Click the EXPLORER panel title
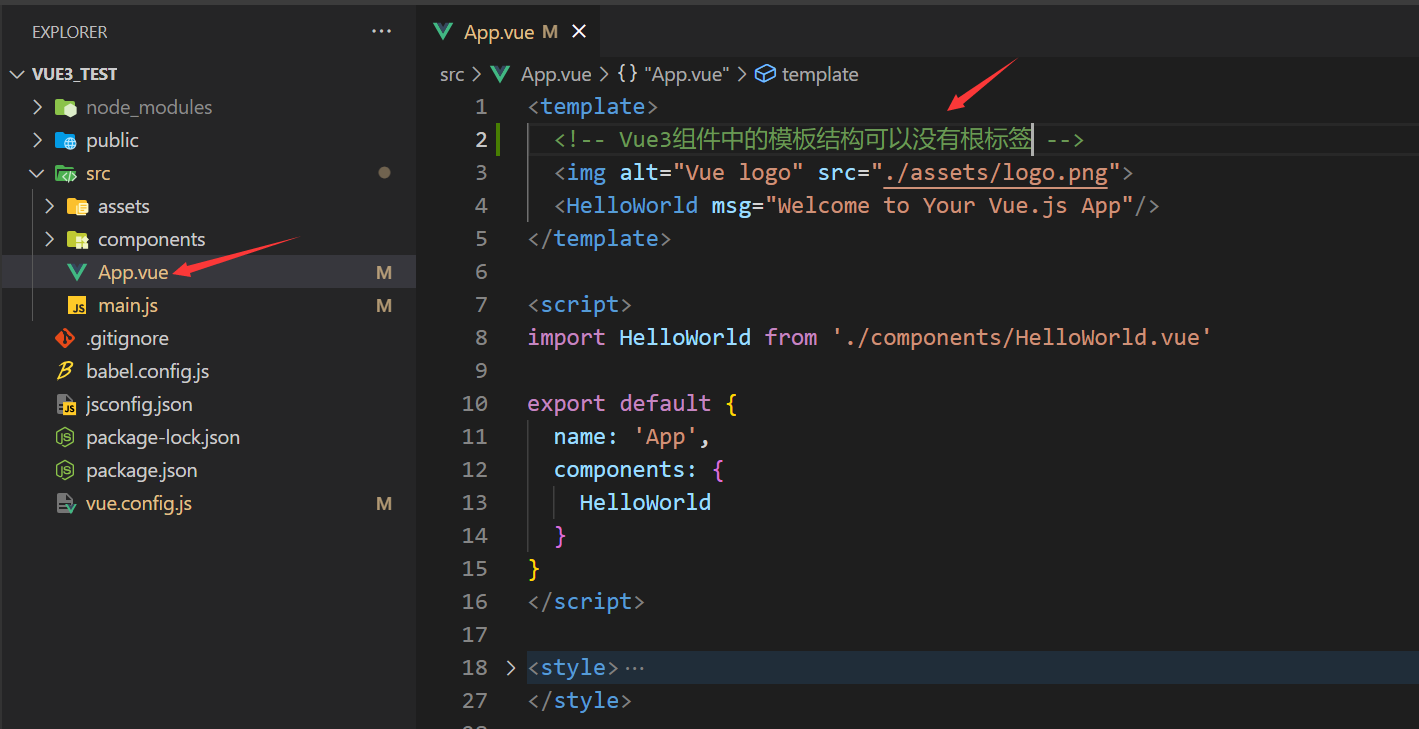This screenshot has width=1419, height=729. click(x=69, y=32)
